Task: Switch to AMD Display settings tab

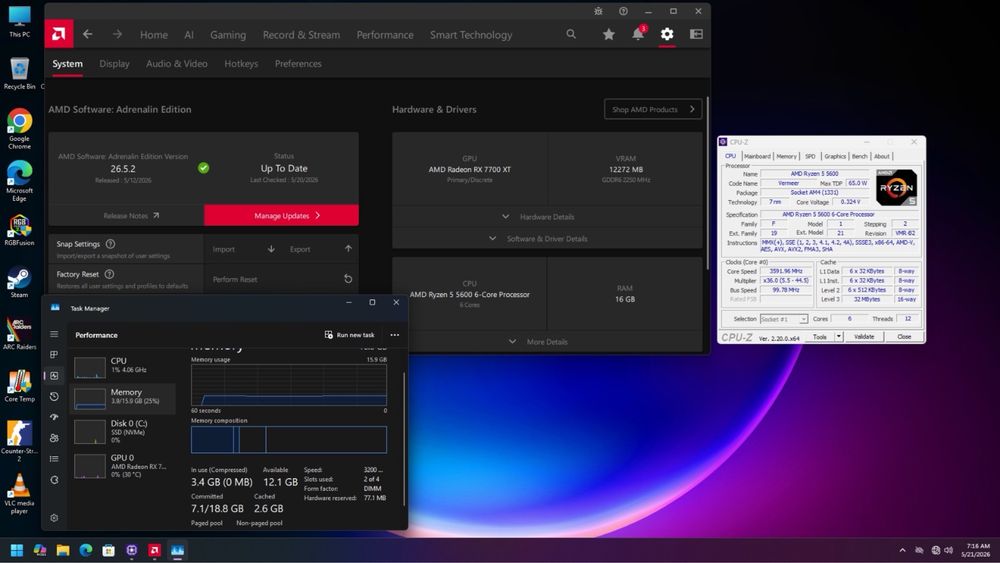Action: [114, 64]
